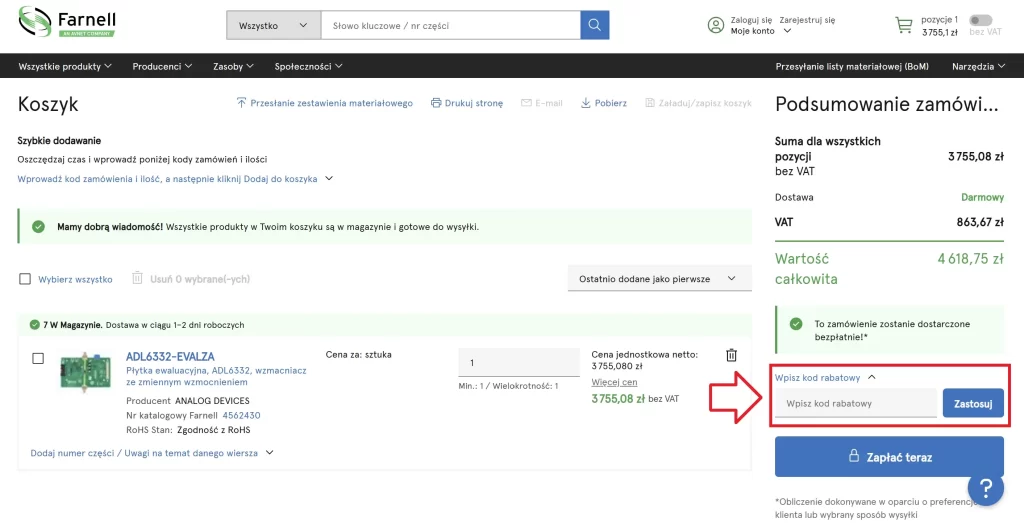Viewport: 1024px width, 523px height.
Task: Tick the ADL6332-EVALZ product checkbox
Action: pyautogui.click(x=38, y=358)
